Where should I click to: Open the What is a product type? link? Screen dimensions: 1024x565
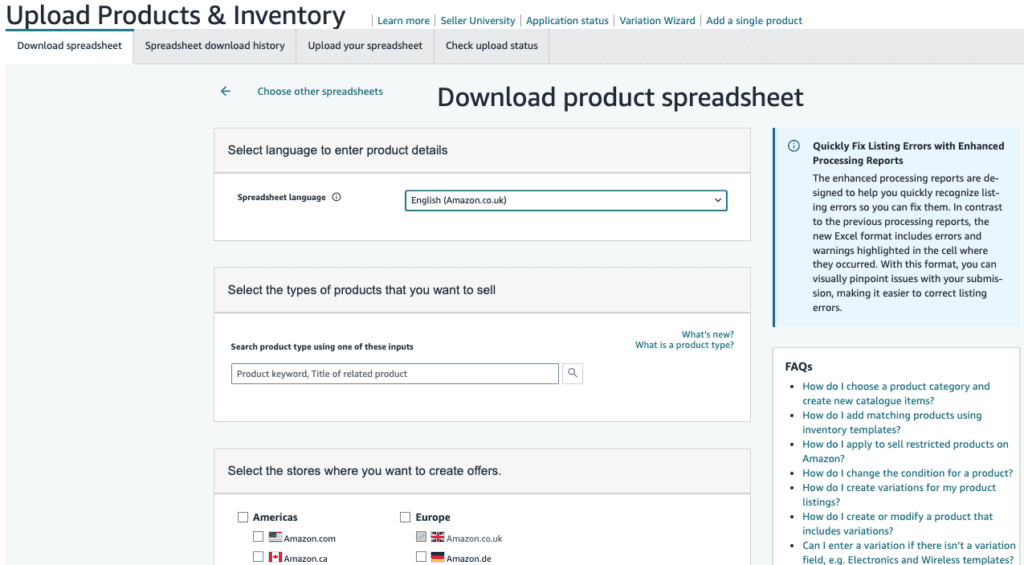(684, 345)
